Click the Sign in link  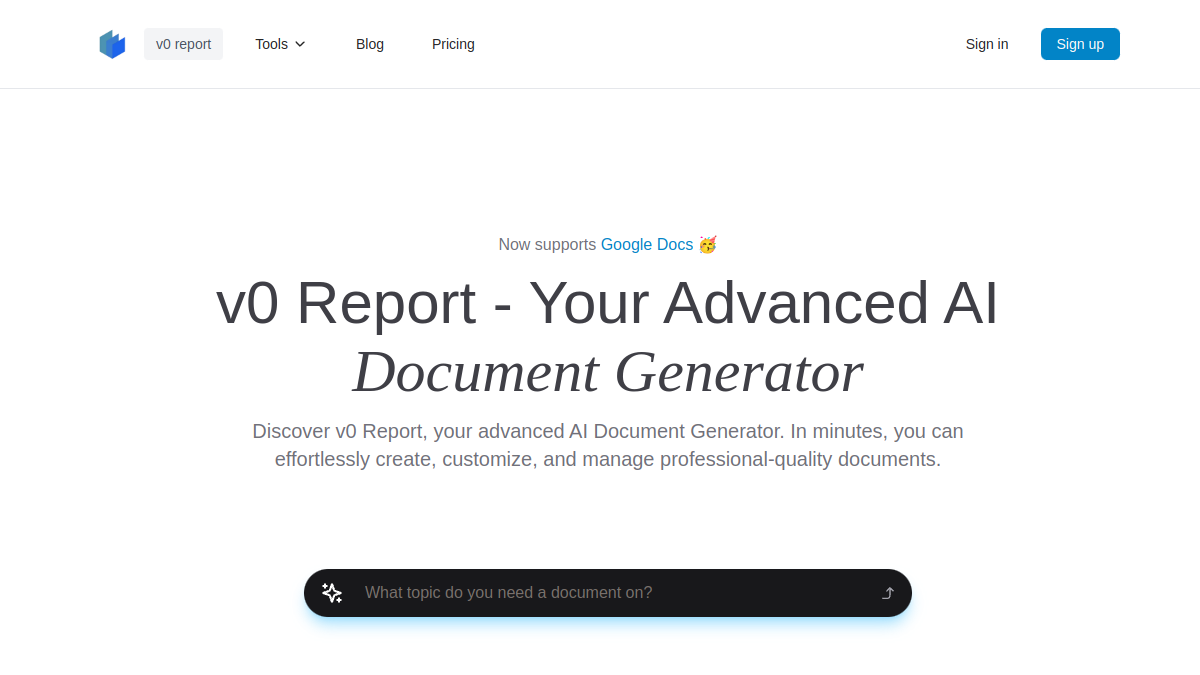(987, 44)
